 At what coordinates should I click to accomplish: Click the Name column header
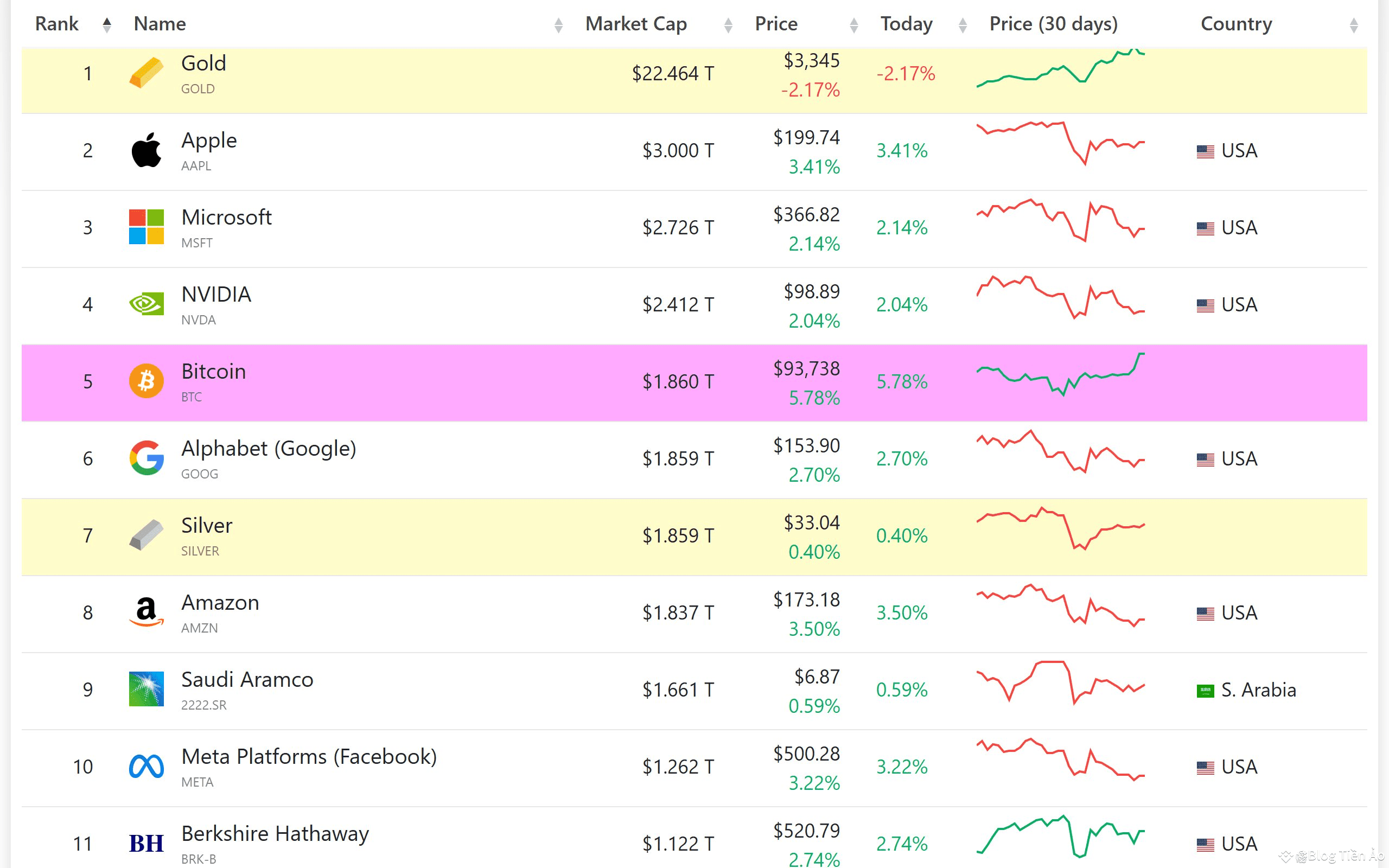(160, 24)
